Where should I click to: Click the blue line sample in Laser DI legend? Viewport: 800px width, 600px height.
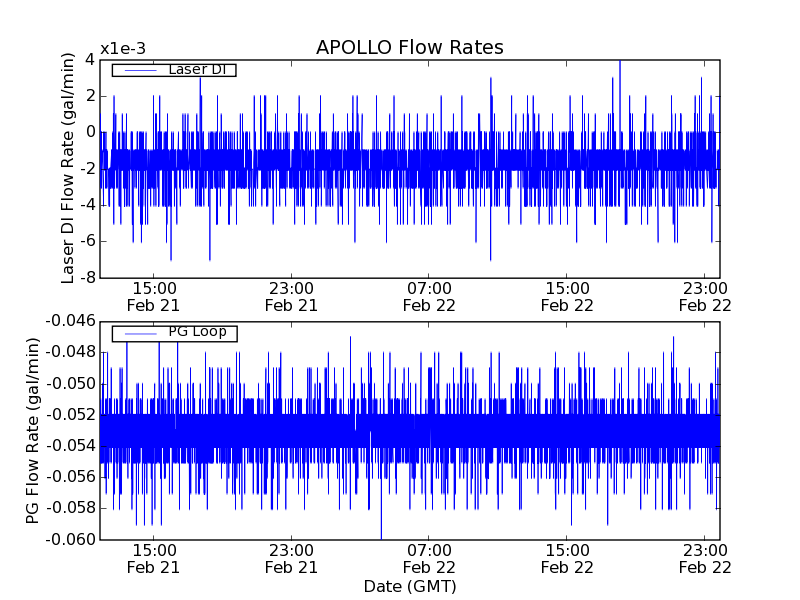coord(136,70)
